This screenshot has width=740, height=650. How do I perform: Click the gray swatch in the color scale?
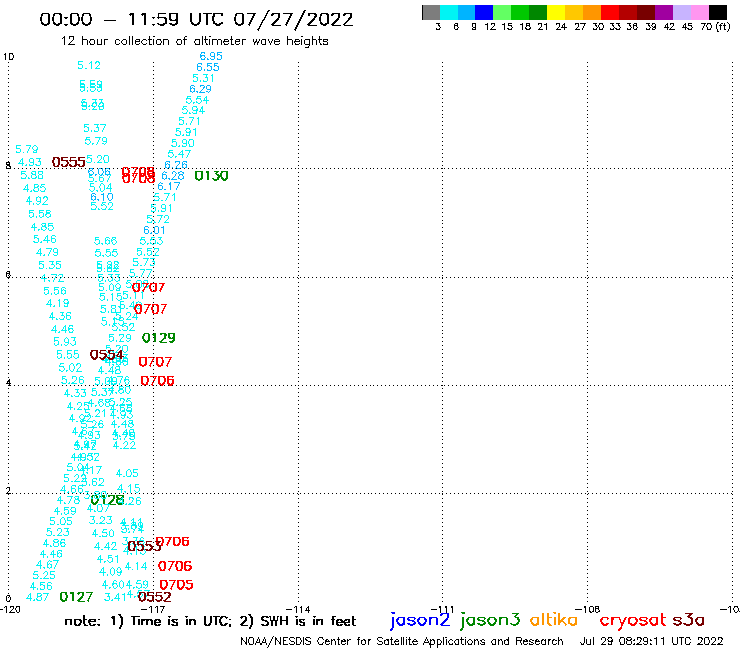(x=431, y=12)
